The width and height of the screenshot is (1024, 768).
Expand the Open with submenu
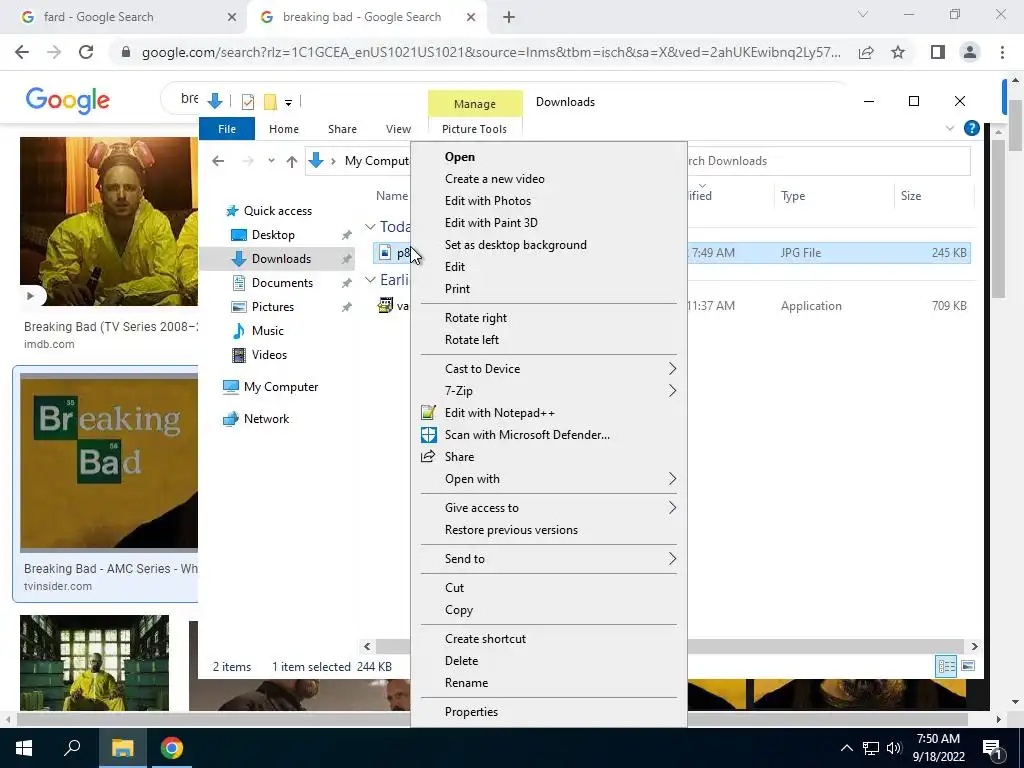(x=672, y=479)
